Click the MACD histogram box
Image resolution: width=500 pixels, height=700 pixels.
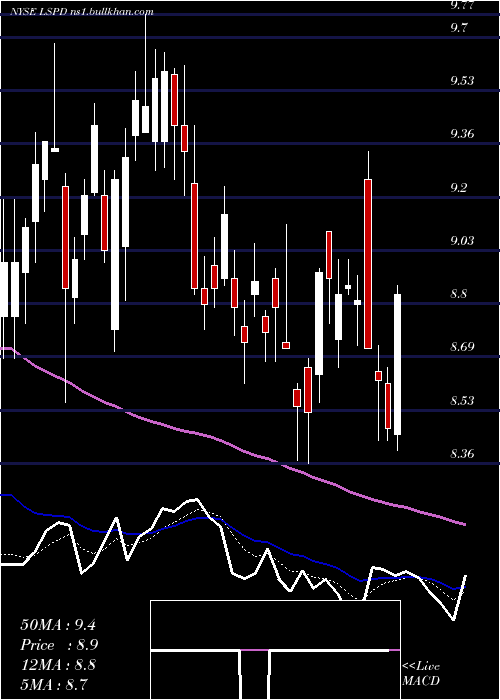pos(275,650)
